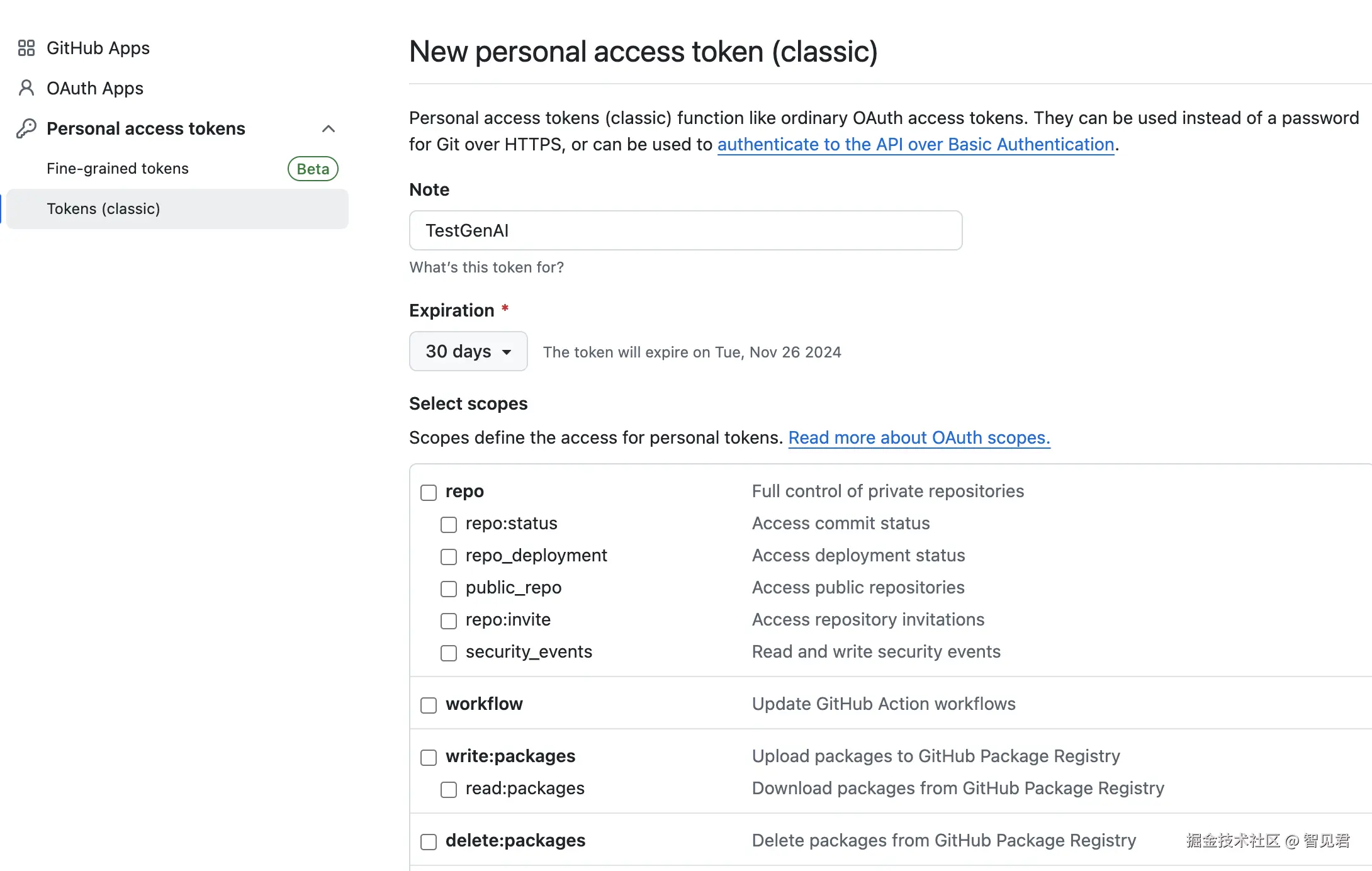Open the OAuth Apps sidebar entry
Viewport: 1372px width, 871px height.
point(95,88)
